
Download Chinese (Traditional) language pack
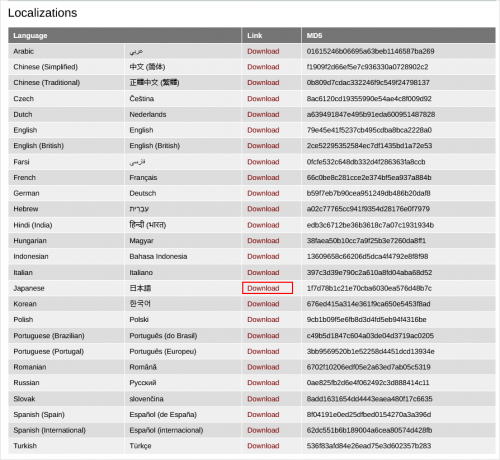[x=263, y=83]
